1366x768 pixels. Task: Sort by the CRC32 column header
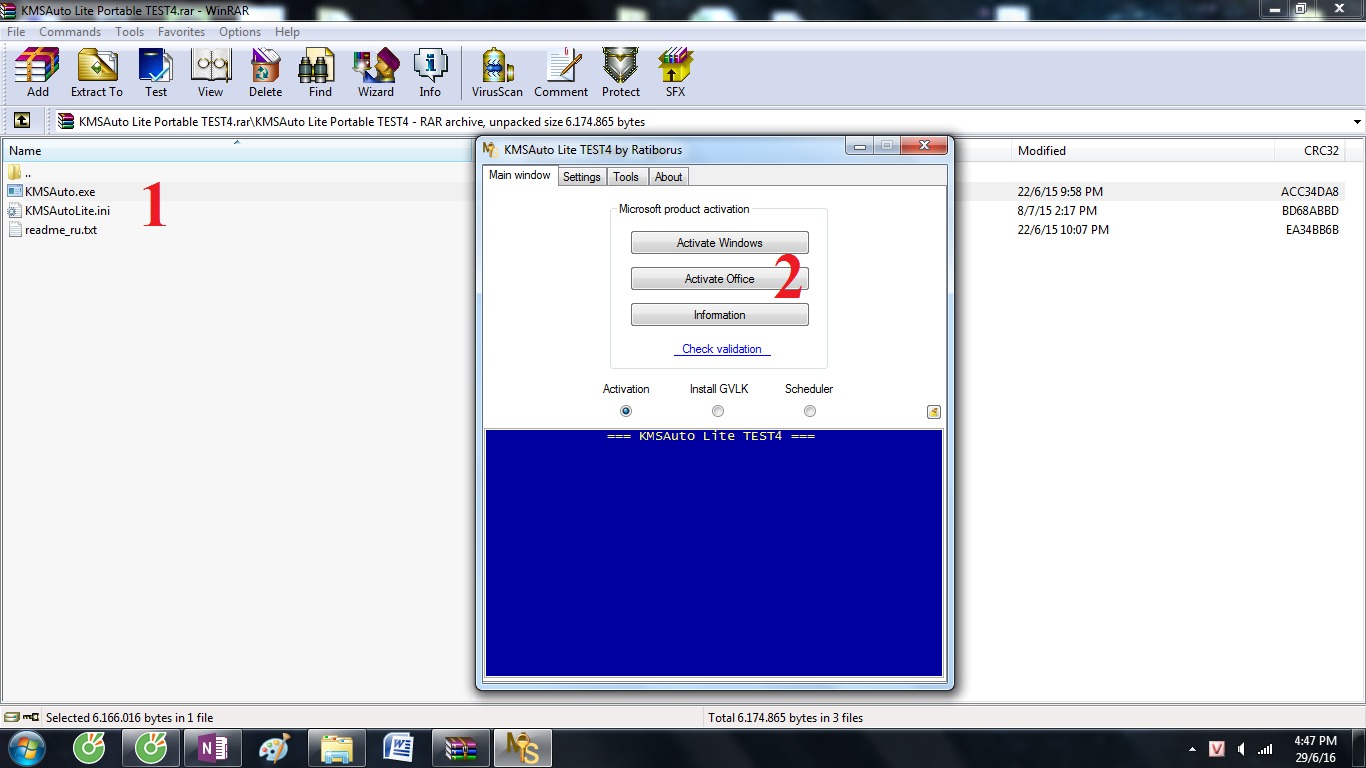[x=1309, y=151]
